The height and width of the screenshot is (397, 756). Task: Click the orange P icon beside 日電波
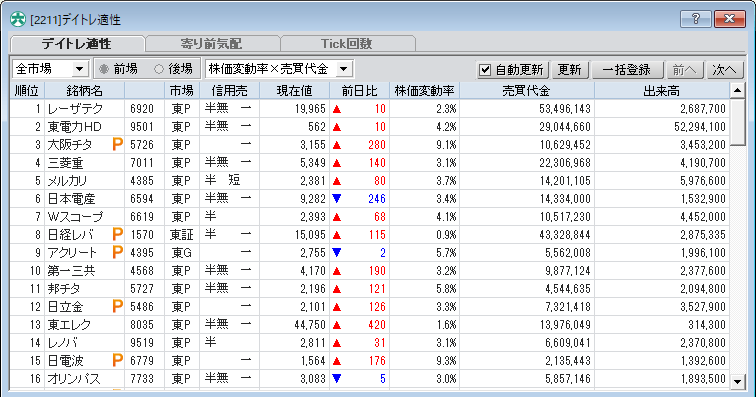[117, 360]
